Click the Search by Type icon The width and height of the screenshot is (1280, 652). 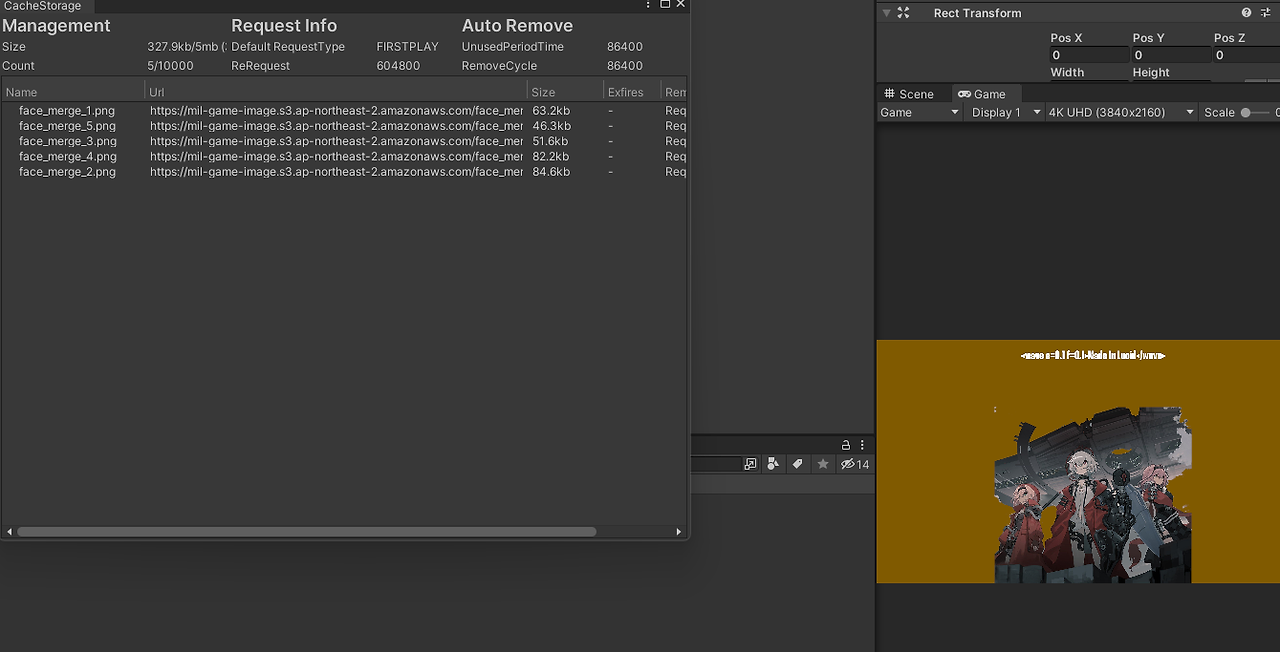pos(773,464)
